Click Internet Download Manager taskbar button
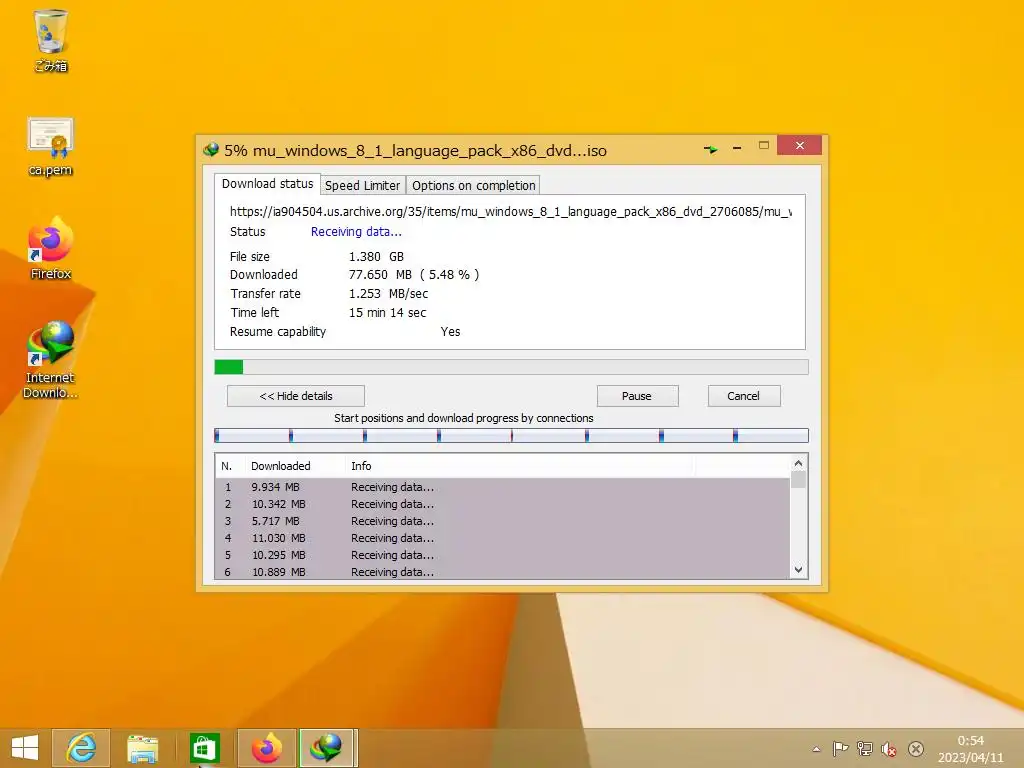This screenshot has height=768, width=1024. pos(328,748)
